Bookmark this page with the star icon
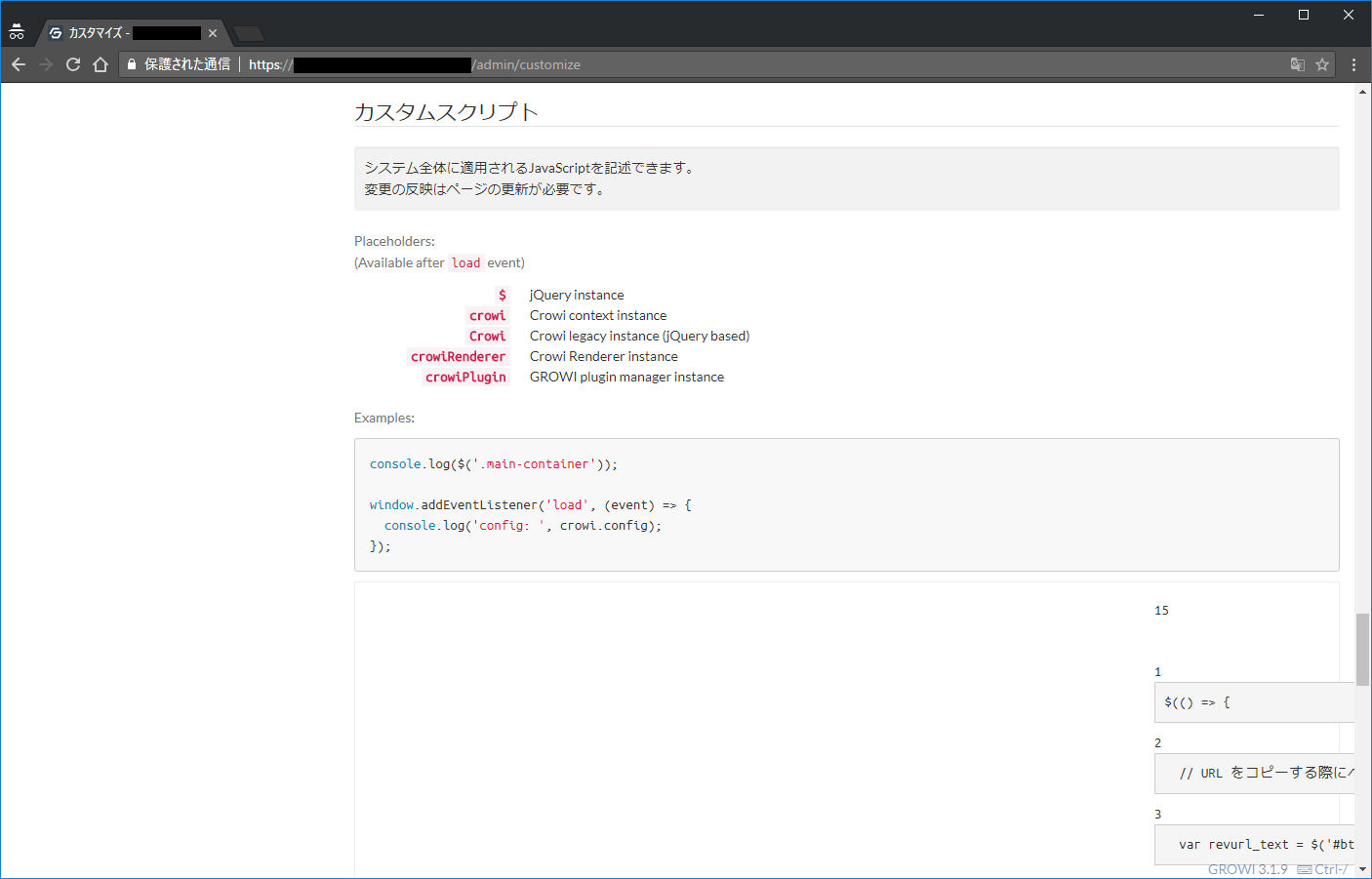Image resolution: width=1372 pixels, height=879 pixels. (1322, 63)
